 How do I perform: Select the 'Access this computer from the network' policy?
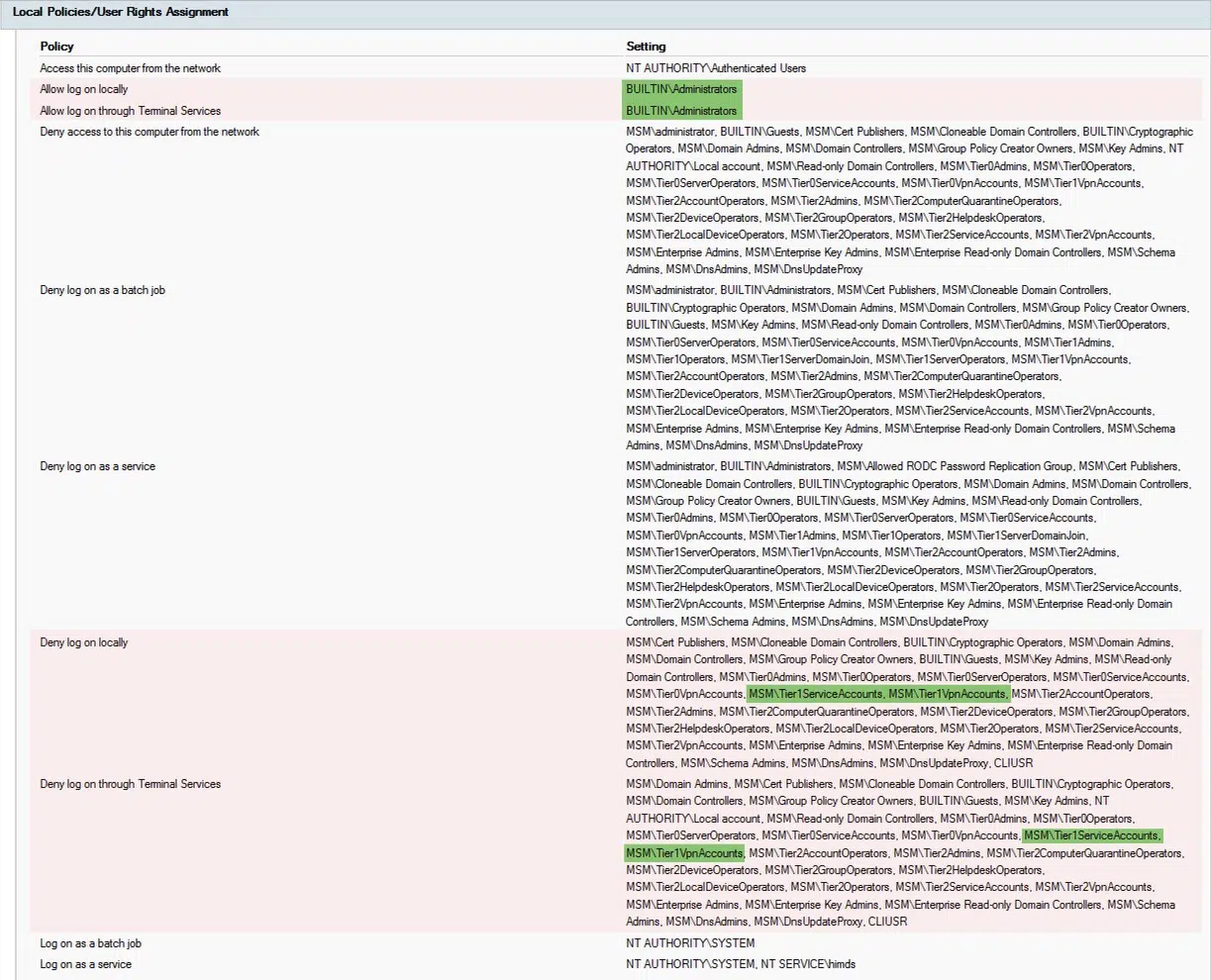pos(130,68)
